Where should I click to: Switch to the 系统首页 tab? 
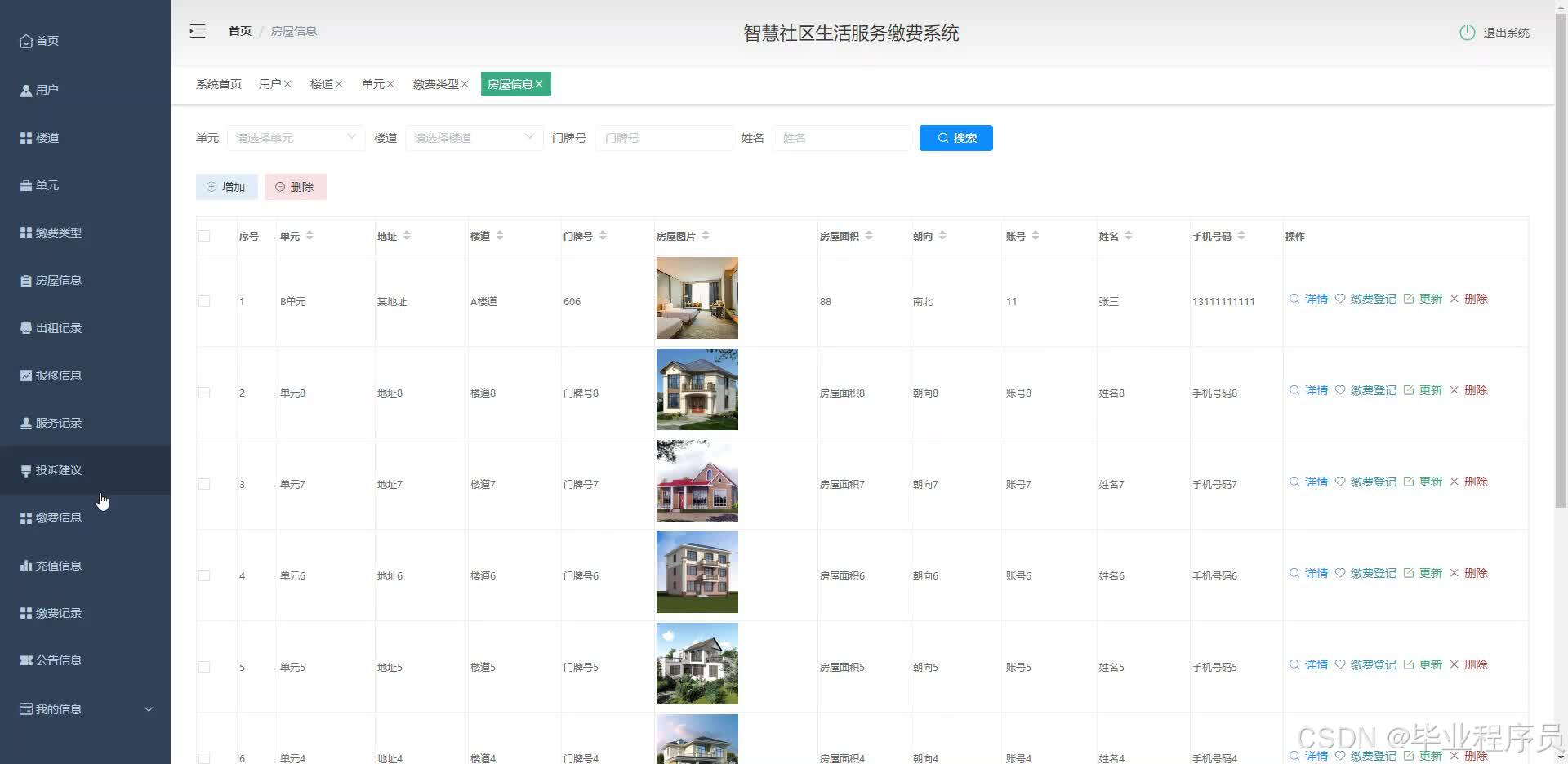(217, 83)
